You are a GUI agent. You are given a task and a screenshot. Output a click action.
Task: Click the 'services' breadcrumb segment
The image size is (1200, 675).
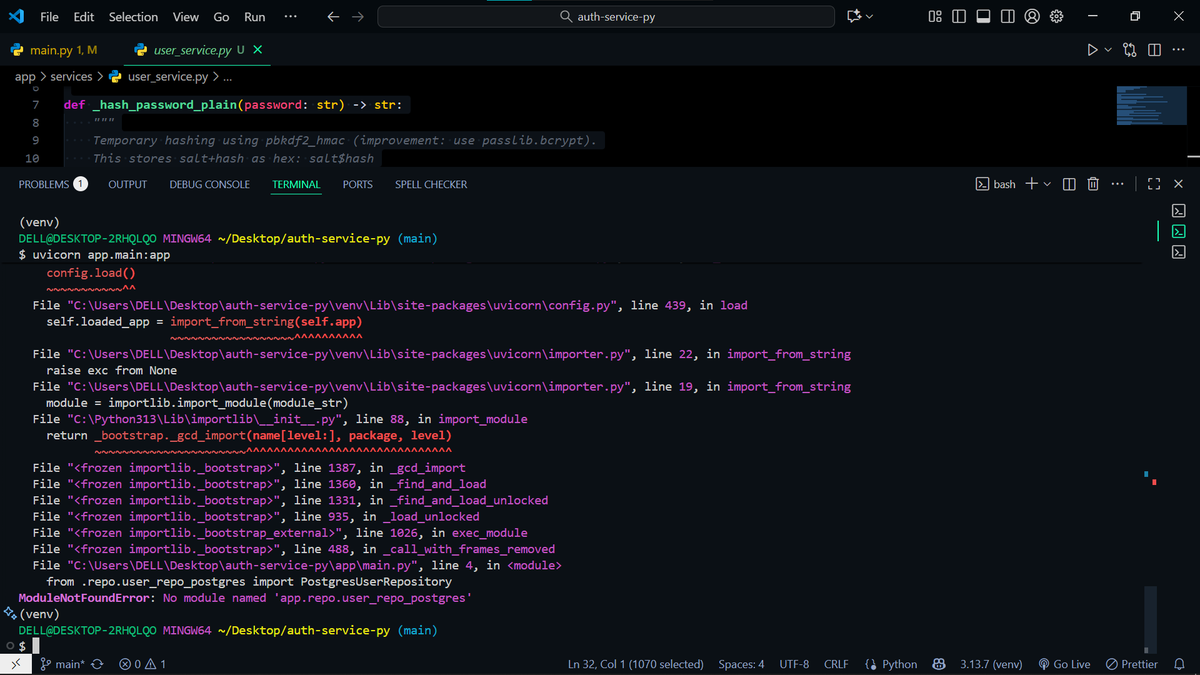71,77
